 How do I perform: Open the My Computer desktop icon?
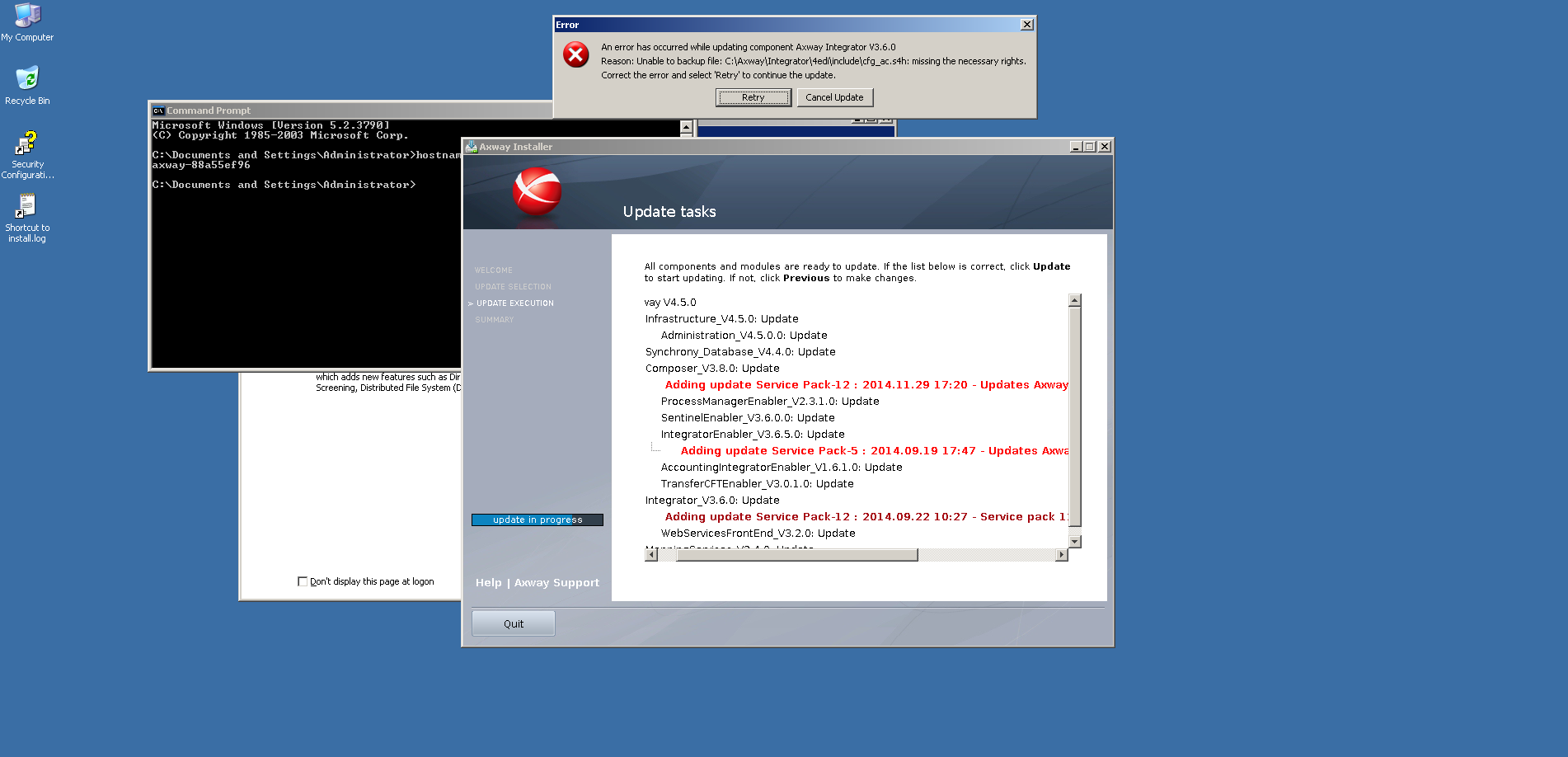coord(27,16)
